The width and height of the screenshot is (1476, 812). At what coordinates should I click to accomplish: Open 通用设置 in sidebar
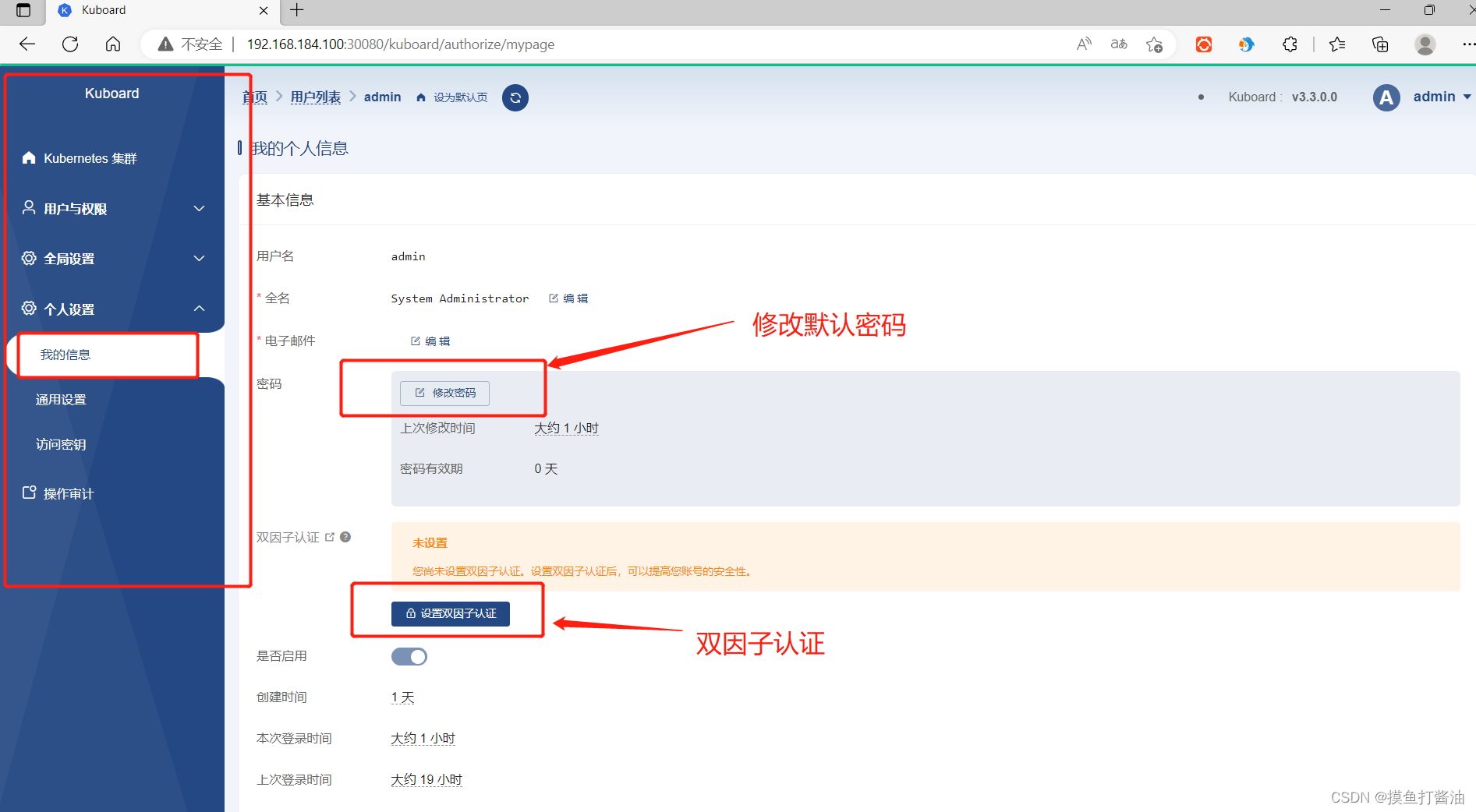click(61, 400)
